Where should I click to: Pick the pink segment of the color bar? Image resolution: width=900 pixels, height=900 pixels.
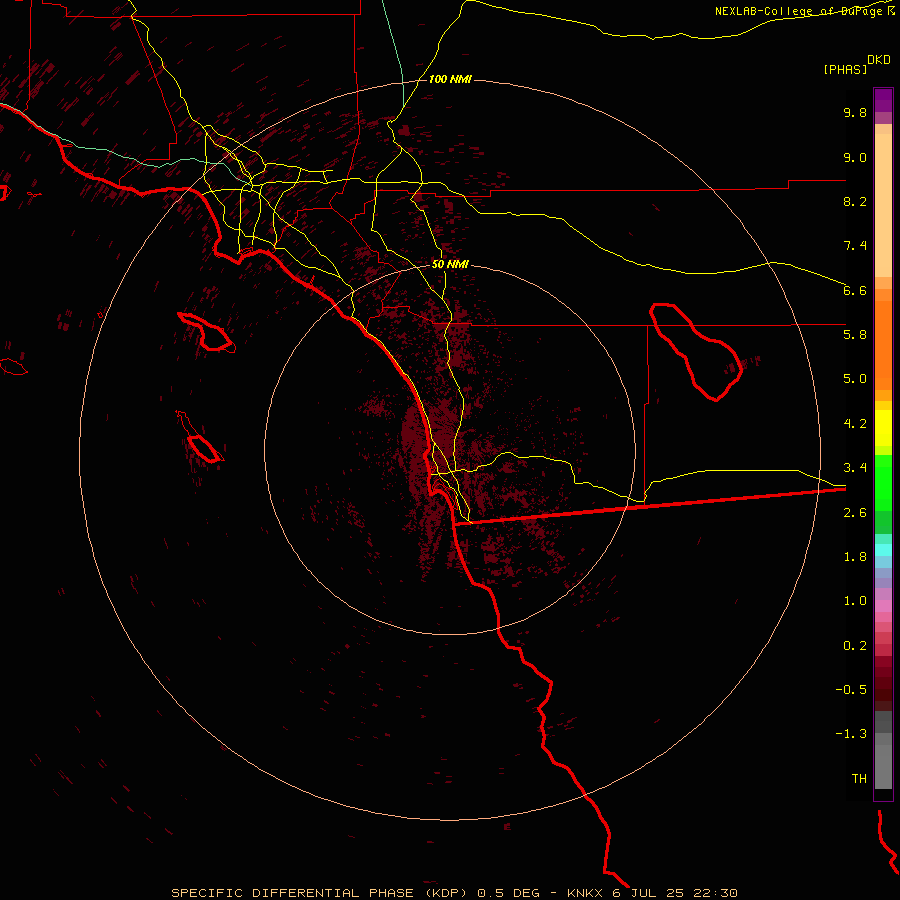[x=883, y=606]
